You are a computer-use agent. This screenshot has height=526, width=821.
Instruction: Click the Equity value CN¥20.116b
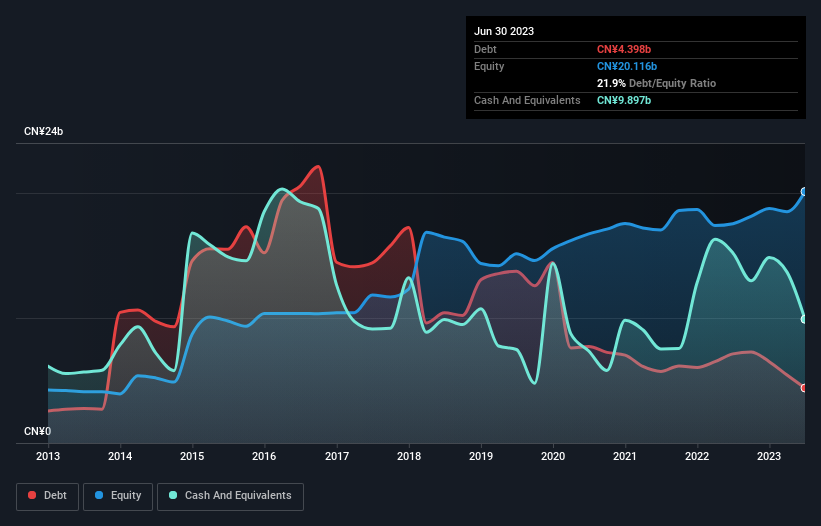point(627,66)
